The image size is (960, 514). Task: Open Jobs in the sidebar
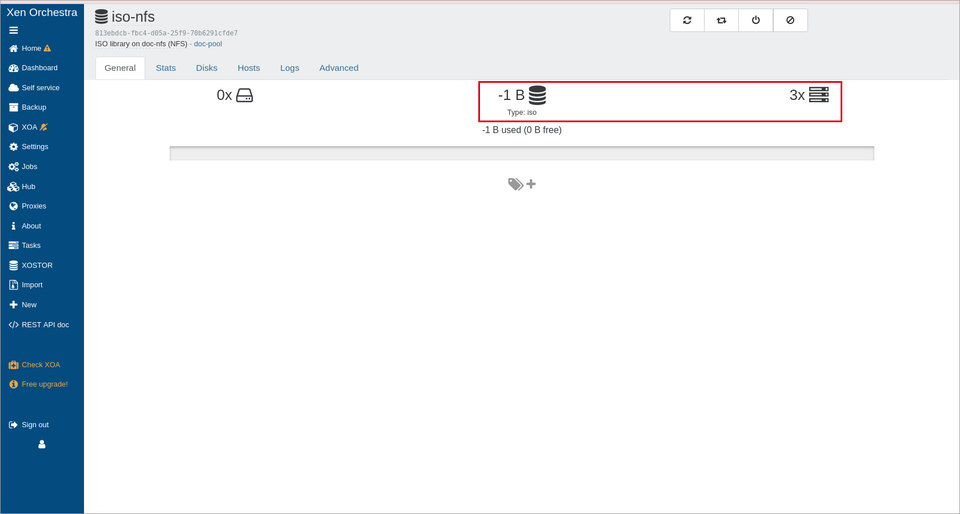click(x=23, y=166)
